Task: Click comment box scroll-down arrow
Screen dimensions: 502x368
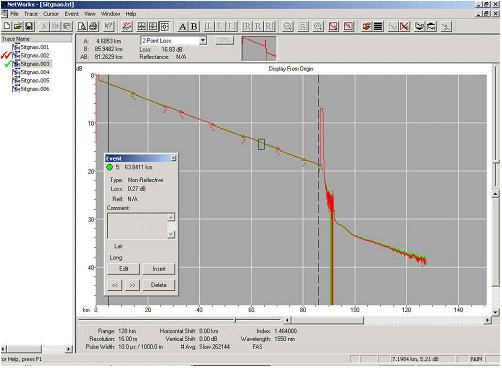Action: click(171, 235)
